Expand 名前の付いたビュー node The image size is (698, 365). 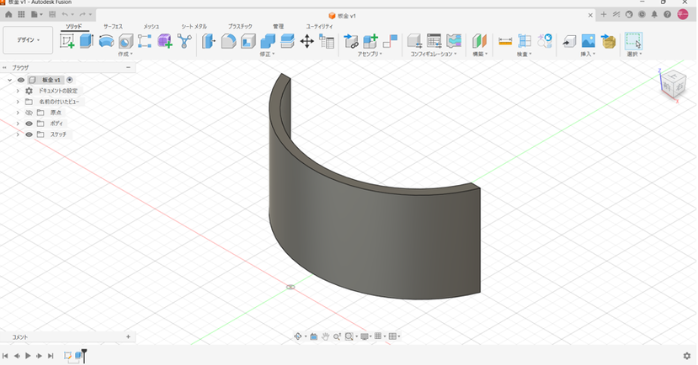point(18,102)
